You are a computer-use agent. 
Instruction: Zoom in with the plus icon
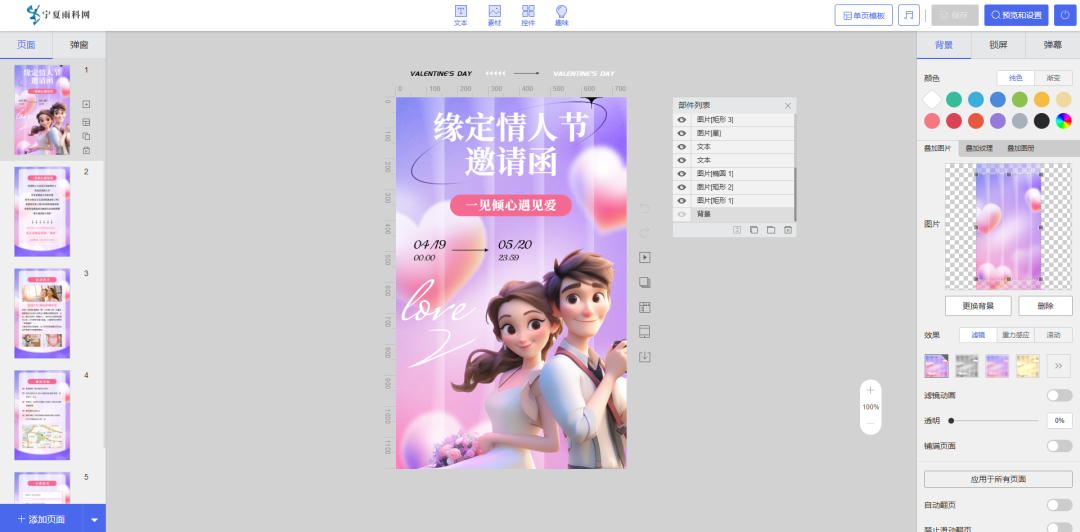870,390
